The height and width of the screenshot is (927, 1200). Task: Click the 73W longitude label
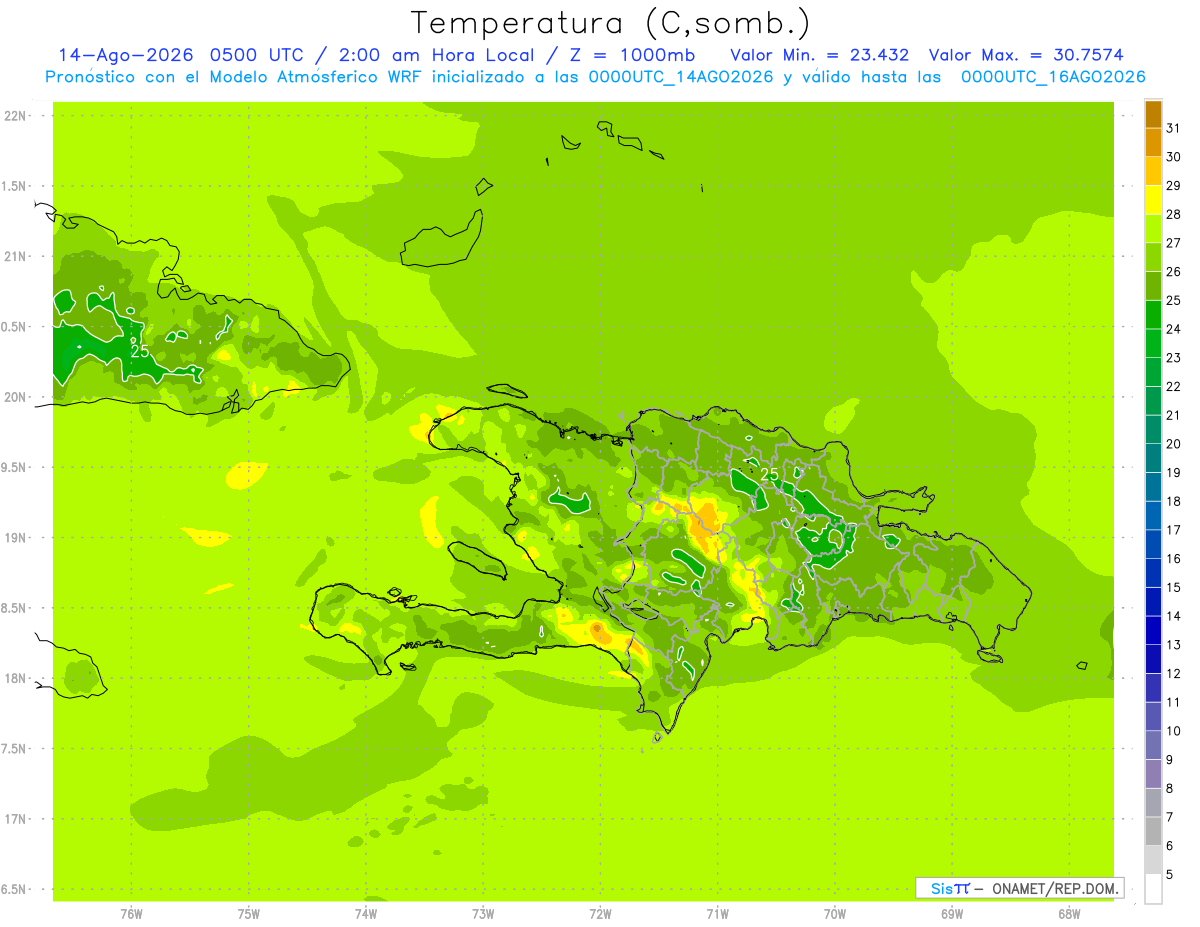tap(483, 914)
